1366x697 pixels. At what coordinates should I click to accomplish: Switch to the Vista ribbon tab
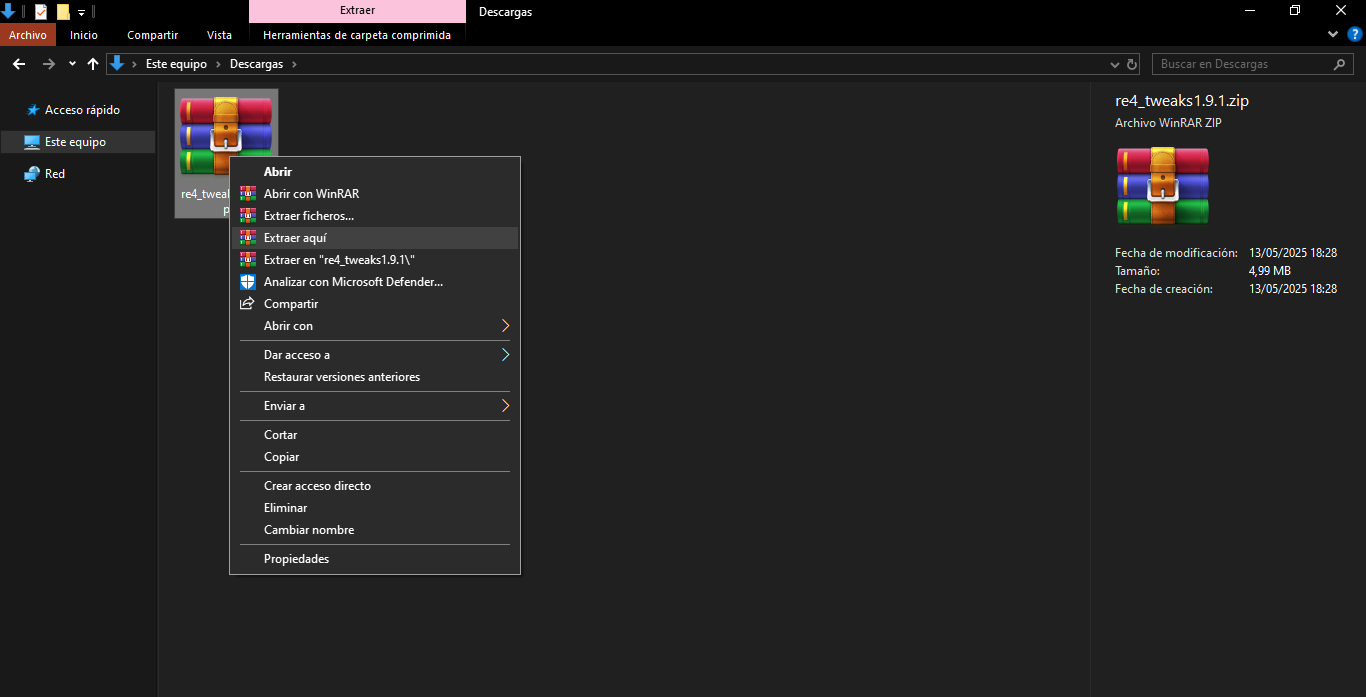[x=219, y=35]
